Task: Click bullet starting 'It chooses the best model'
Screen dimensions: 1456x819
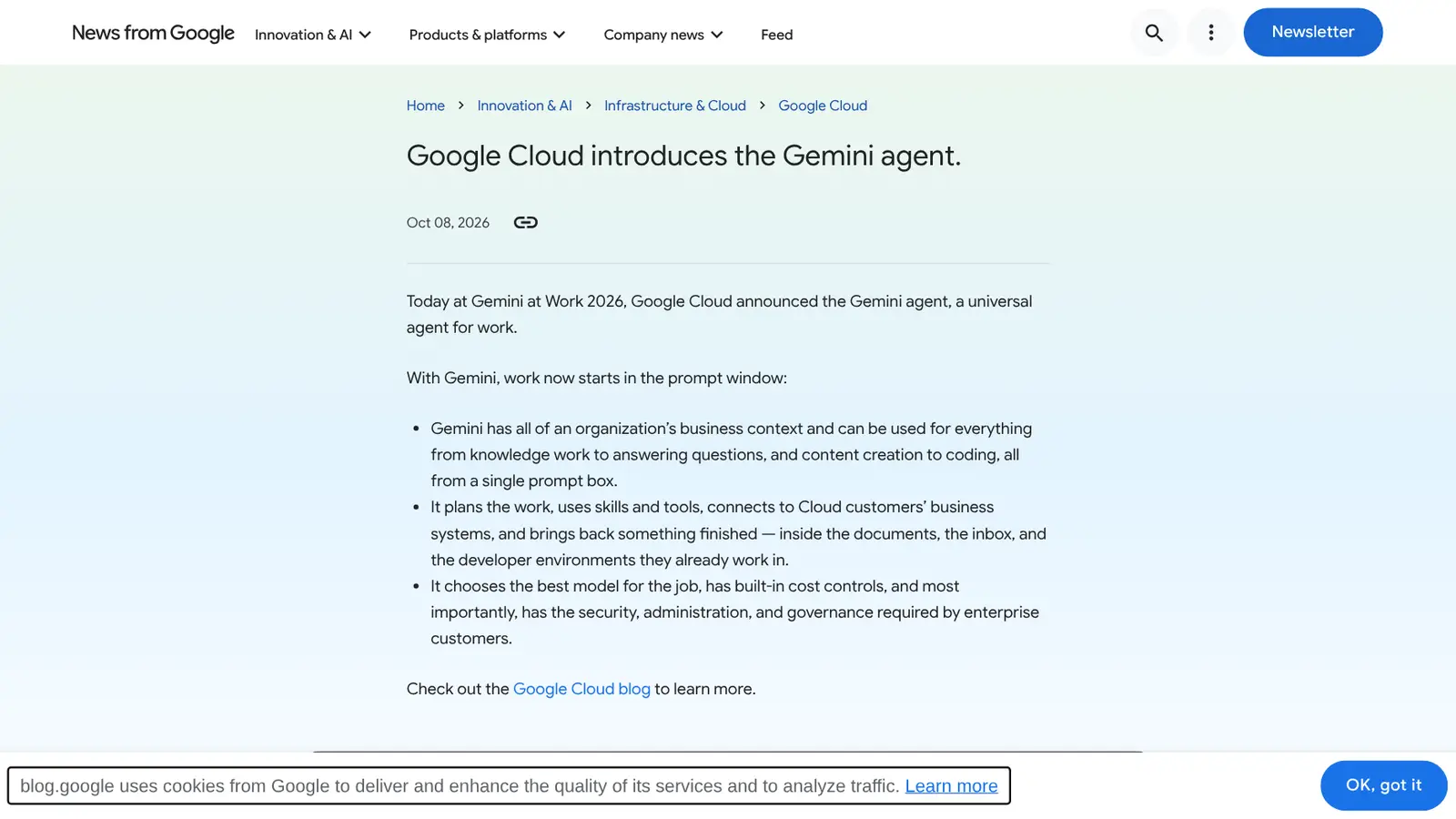Action: (x=734, y=612)
